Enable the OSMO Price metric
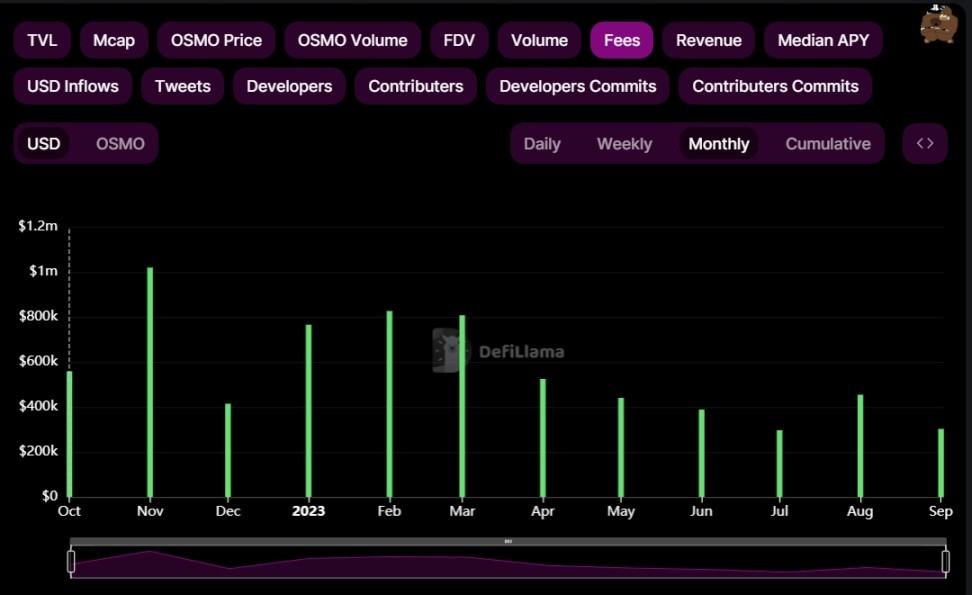972x595 pixels. pyautogui.click(x=215, y=40)
